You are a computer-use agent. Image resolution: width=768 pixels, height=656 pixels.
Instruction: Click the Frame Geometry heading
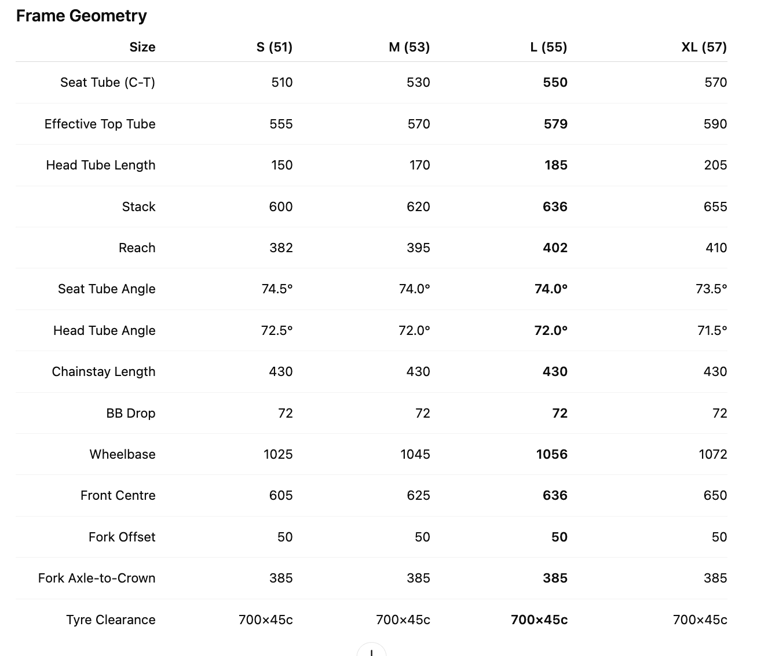point(81,16)
